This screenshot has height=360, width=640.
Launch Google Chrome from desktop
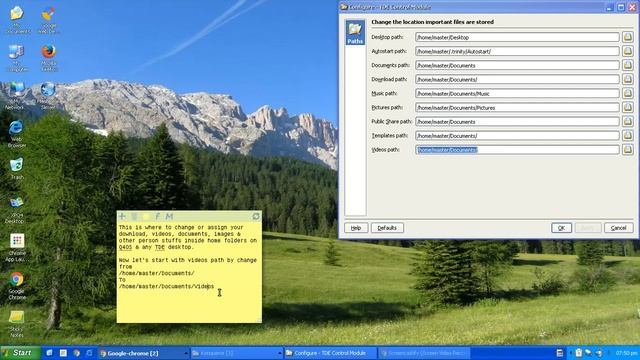pos(17,286)
